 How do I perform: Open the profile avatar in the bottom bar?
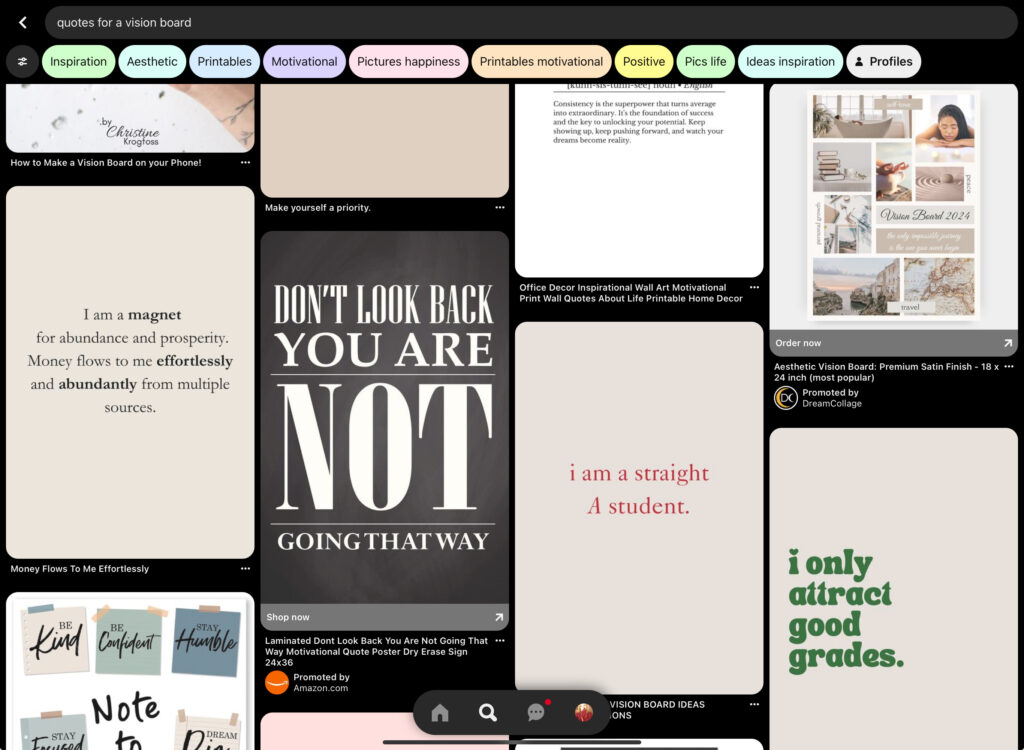click(x=583, y=713)
